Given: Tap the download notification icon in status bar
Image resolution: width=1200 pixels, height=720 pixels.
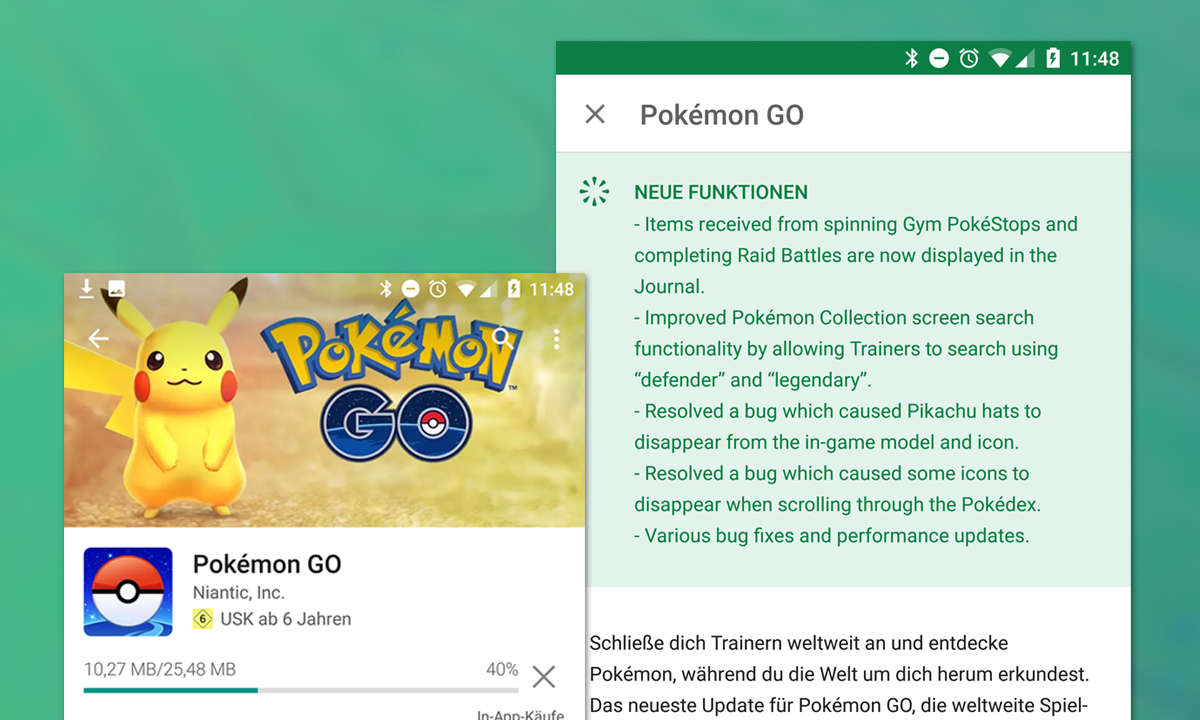Looking at the screenshot, I should (87, 289).
